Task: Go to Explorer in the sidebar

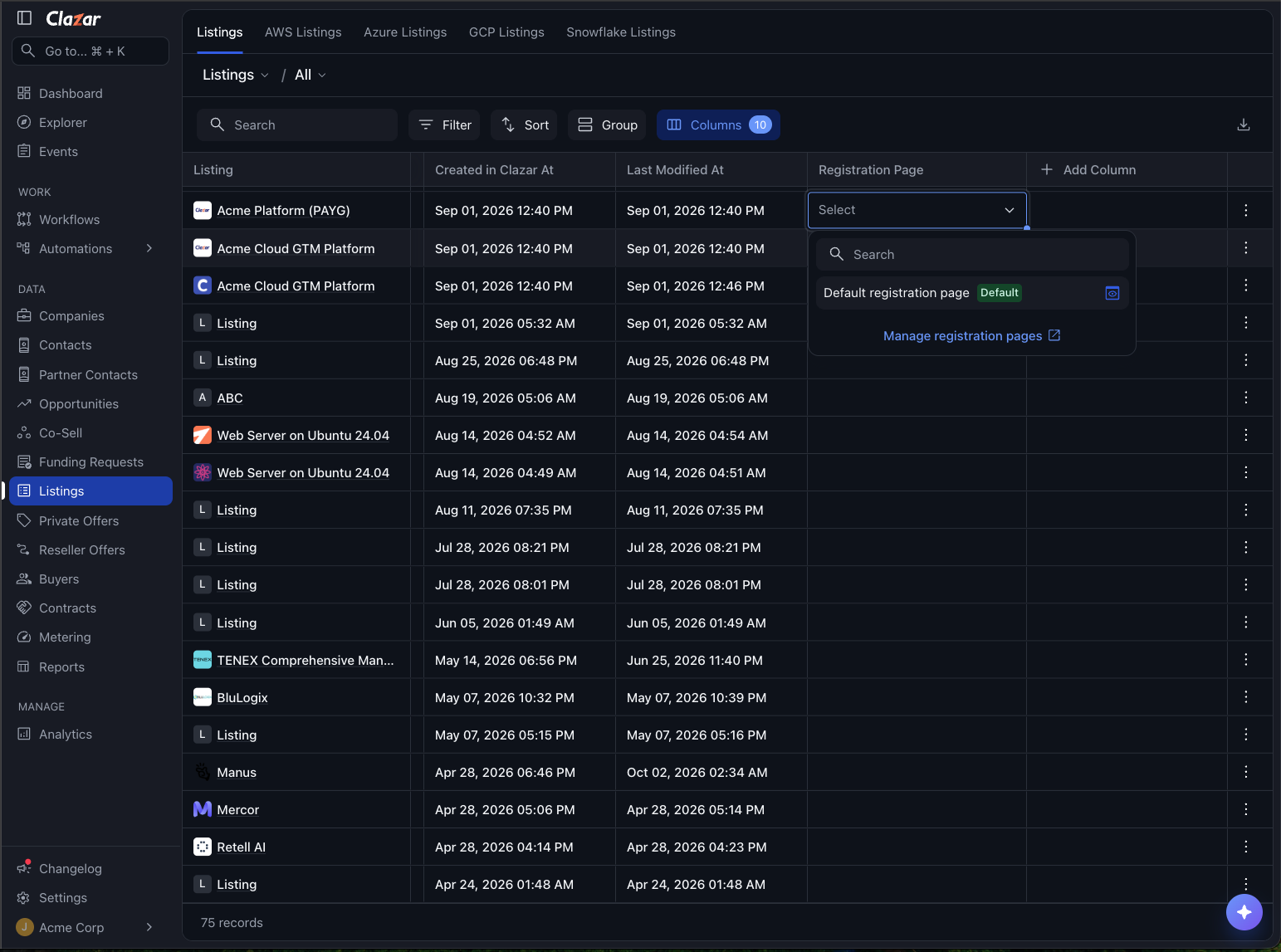Action: (91, 122)
